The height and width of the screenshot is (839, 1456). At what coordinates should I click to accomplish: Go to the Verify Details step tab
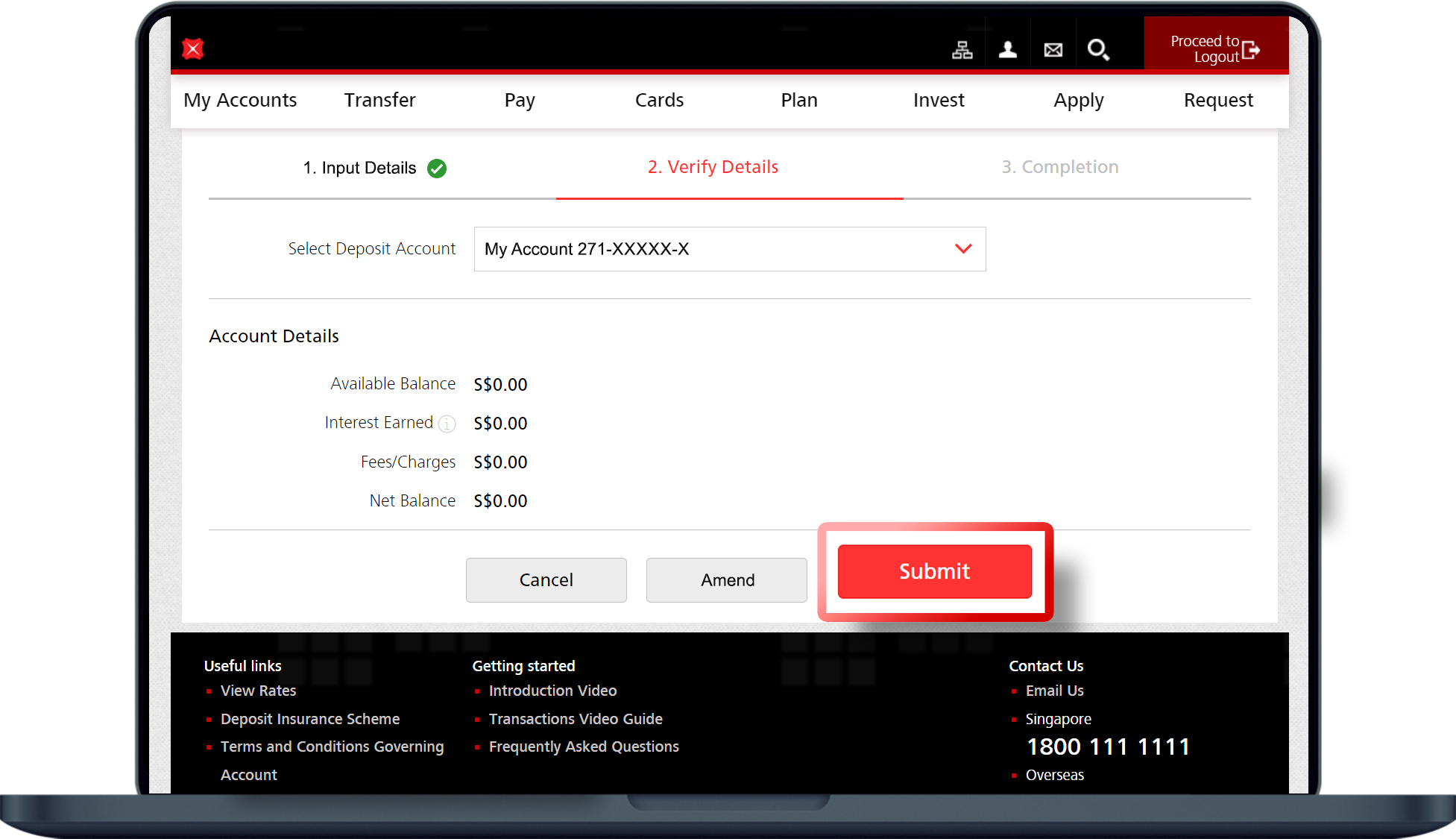(713, 167)
